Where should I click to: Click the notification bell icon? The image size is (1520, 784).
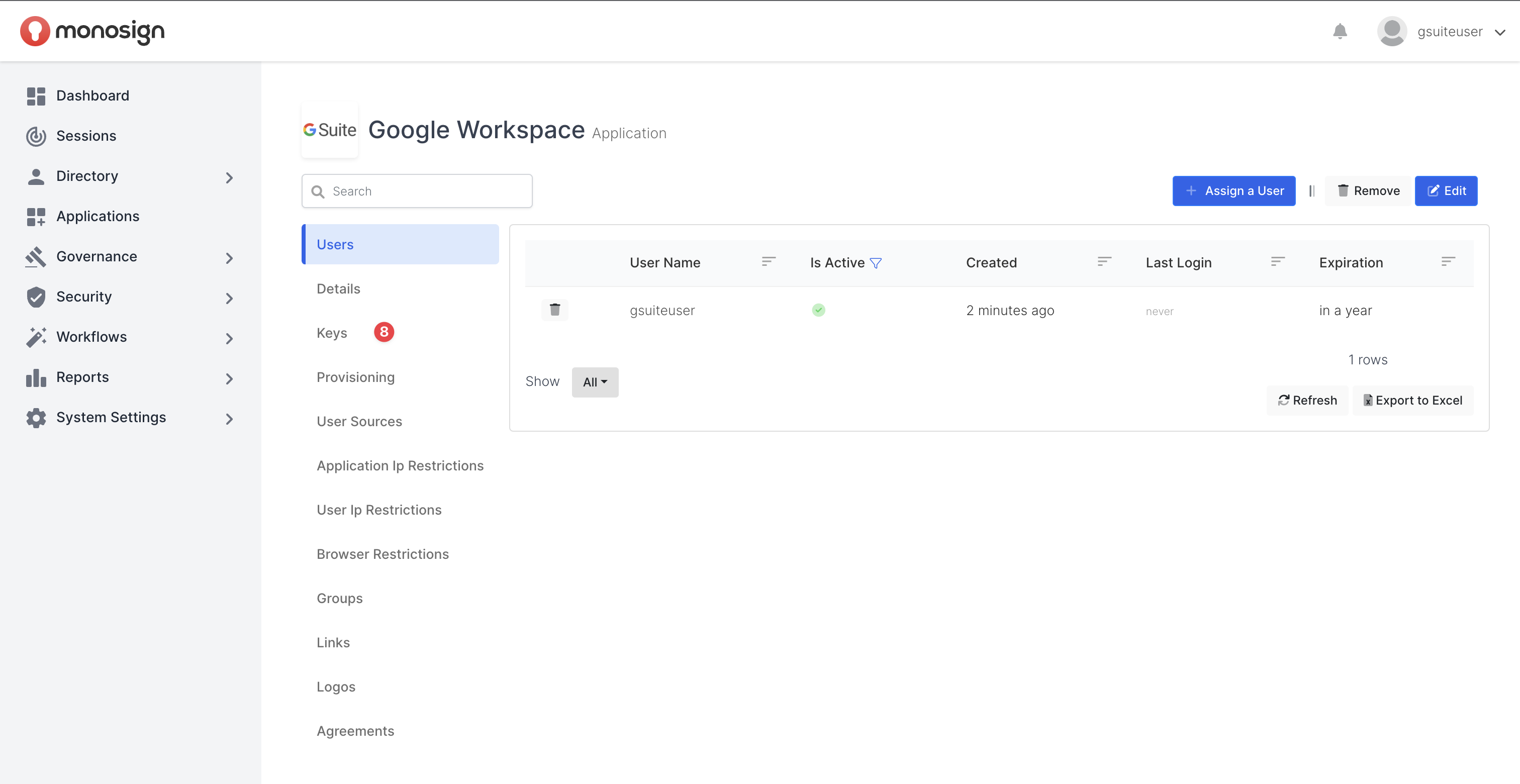click(1340, 31)
